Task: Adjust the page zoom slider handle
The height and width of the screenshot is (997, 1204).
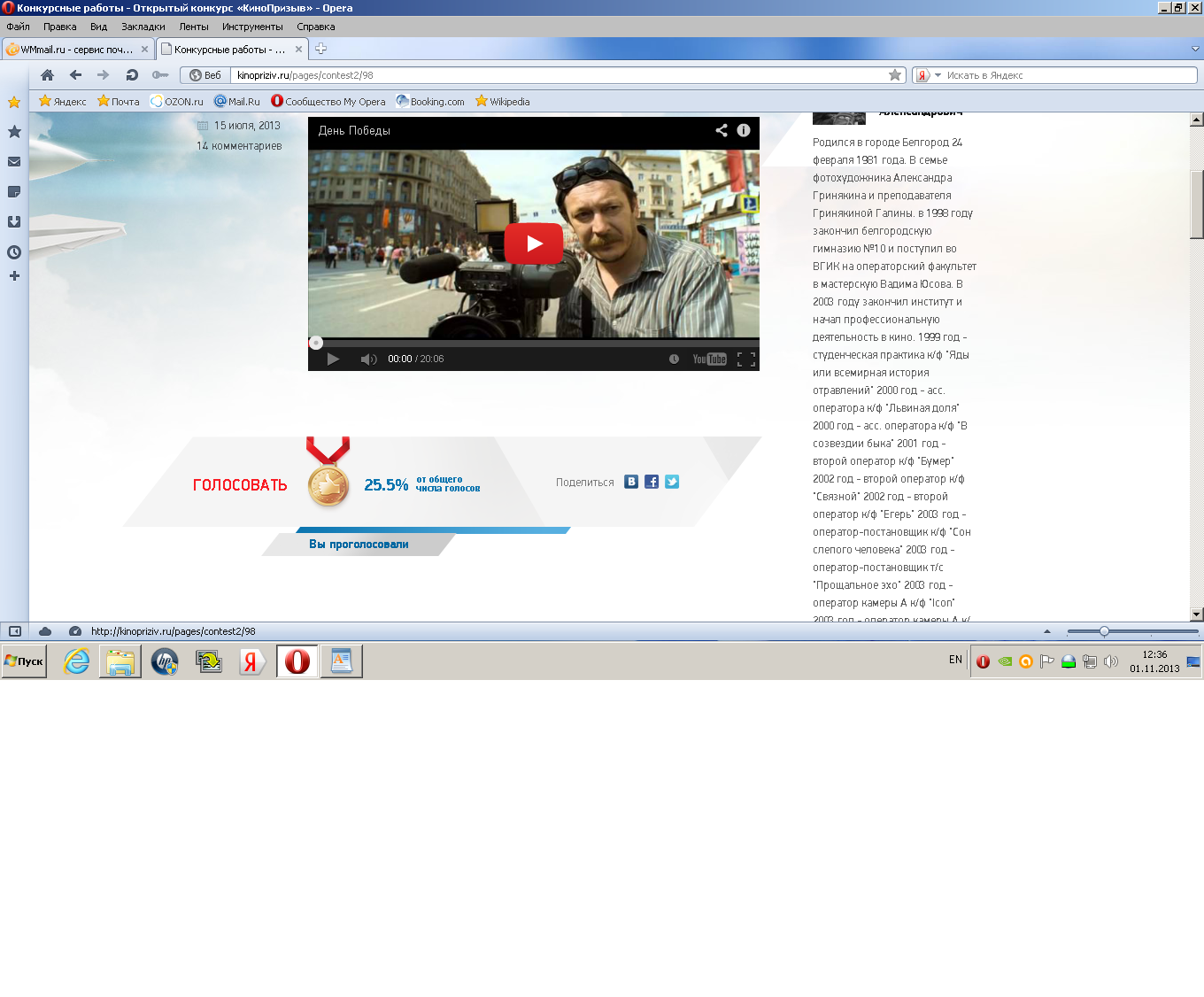Action: click(x=1104, y=631)
